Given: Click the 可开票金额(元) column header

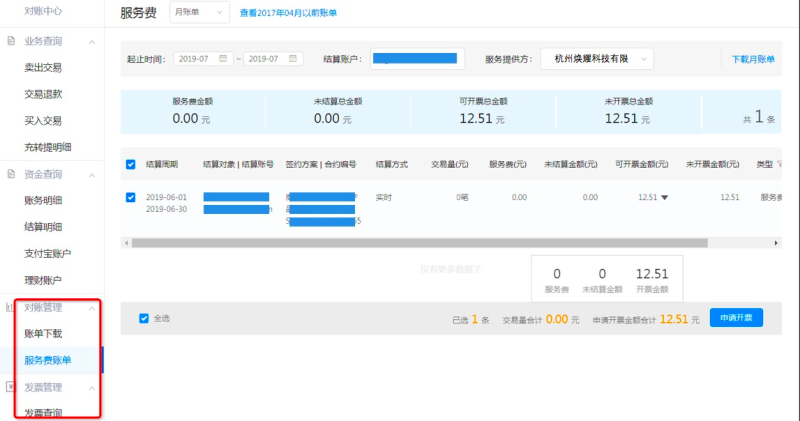Looking at the screenshot, I should tap(641, 164).
